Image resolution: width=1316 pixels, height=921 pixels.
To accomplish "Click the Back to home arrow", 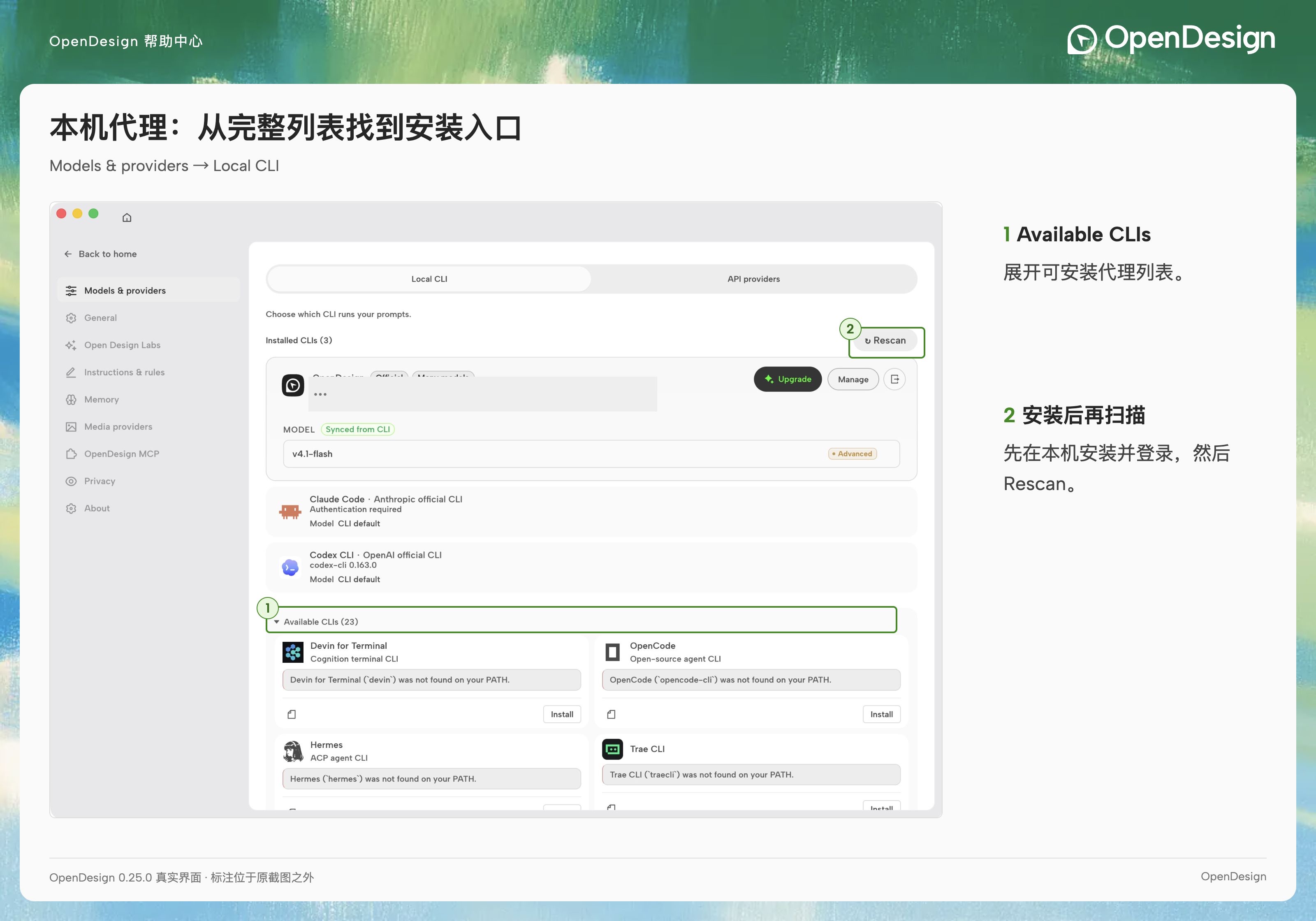I will [x=68, y=254].
